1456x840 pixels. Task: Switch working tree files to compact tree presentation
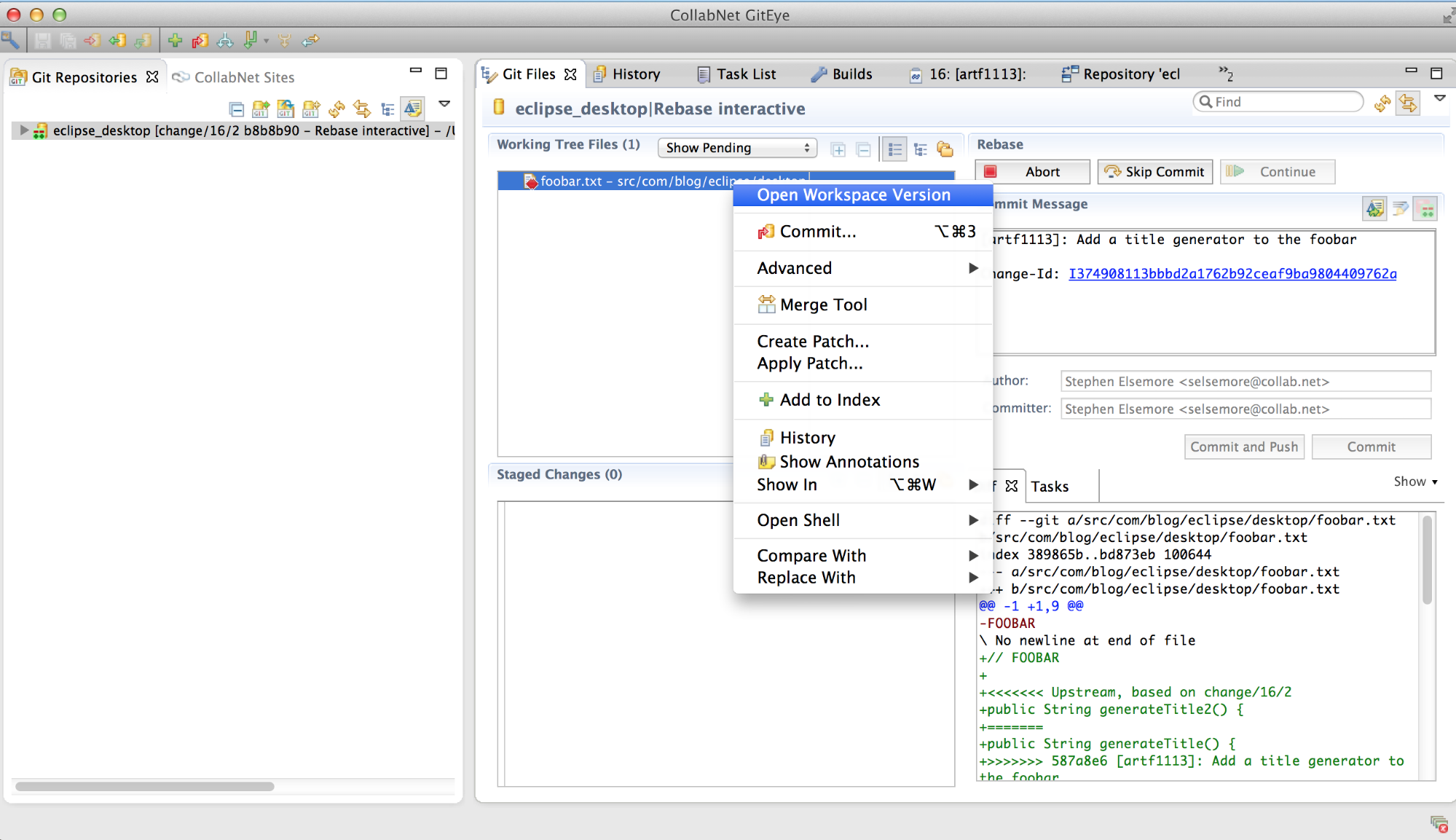click(x=920, y=149)
